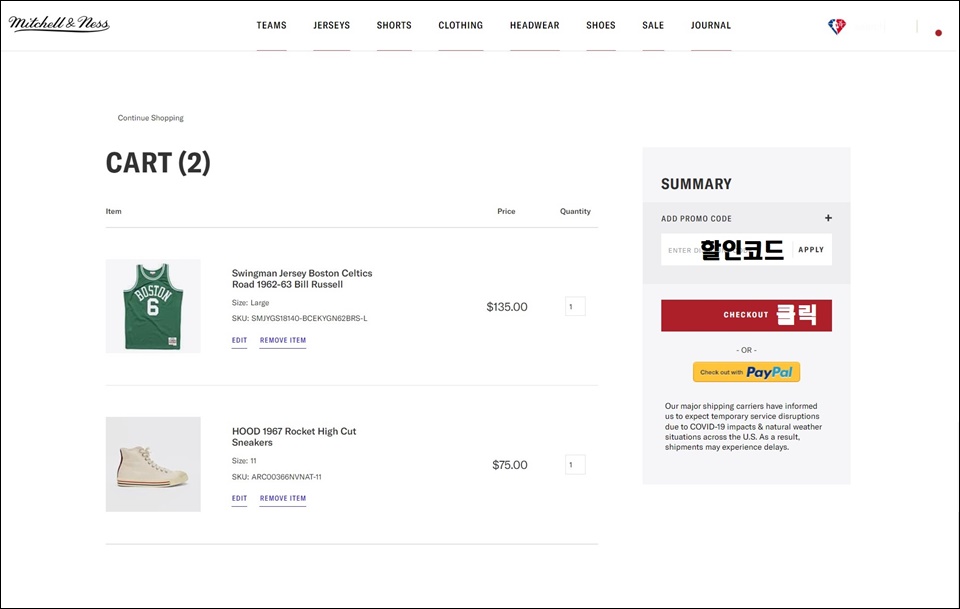Click the jersey SKU text
This screenshot has width=960, height=609.
point(299,318)
